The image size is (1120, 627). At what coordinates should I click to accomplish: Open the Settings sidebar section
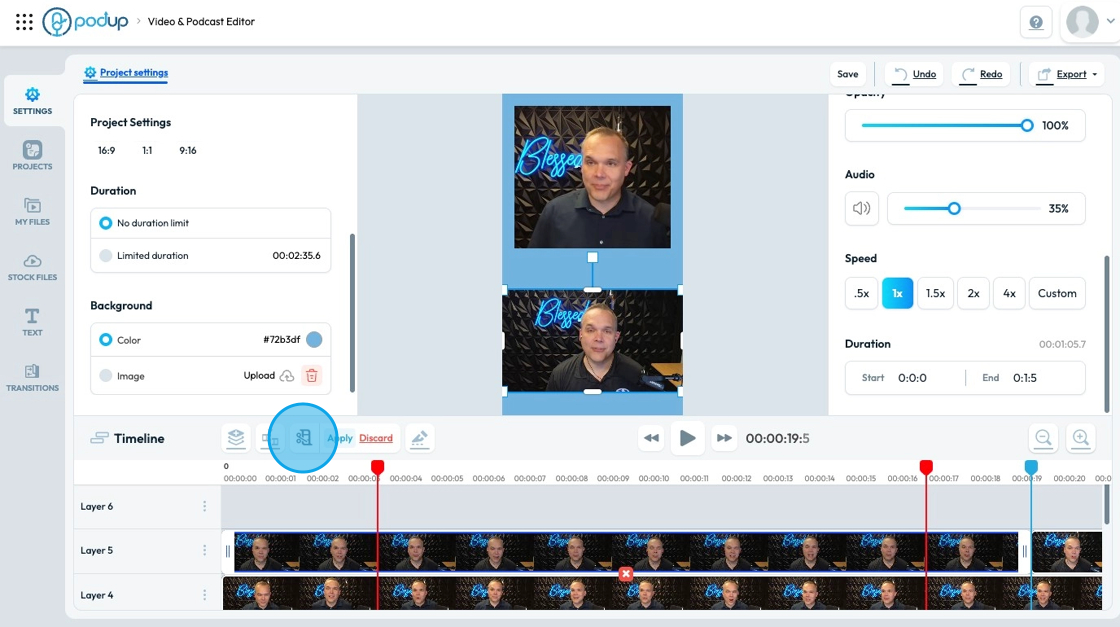click(32, 101)
